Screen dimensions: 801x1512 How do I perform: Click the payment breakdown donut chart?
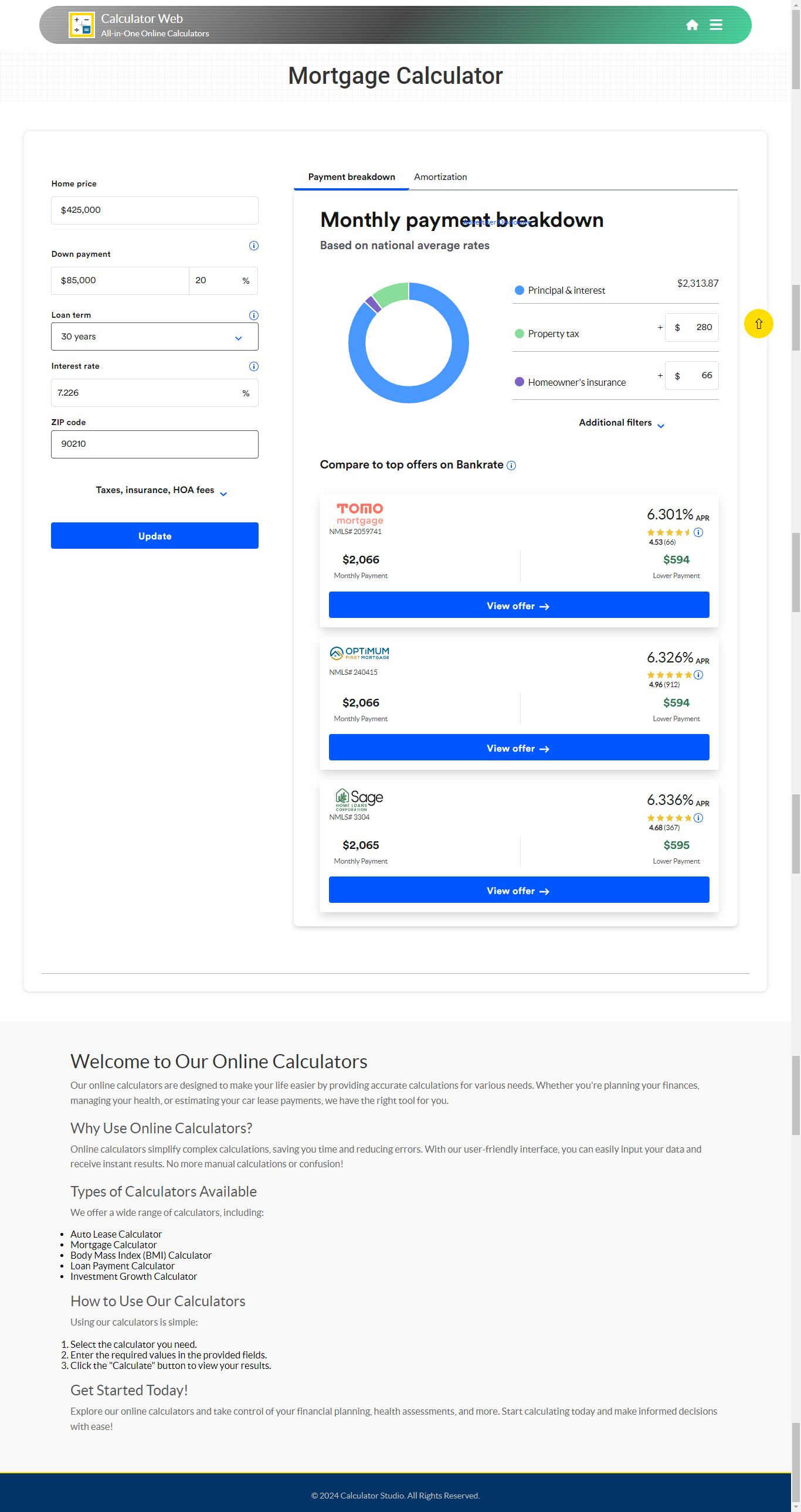click(409, 343)
